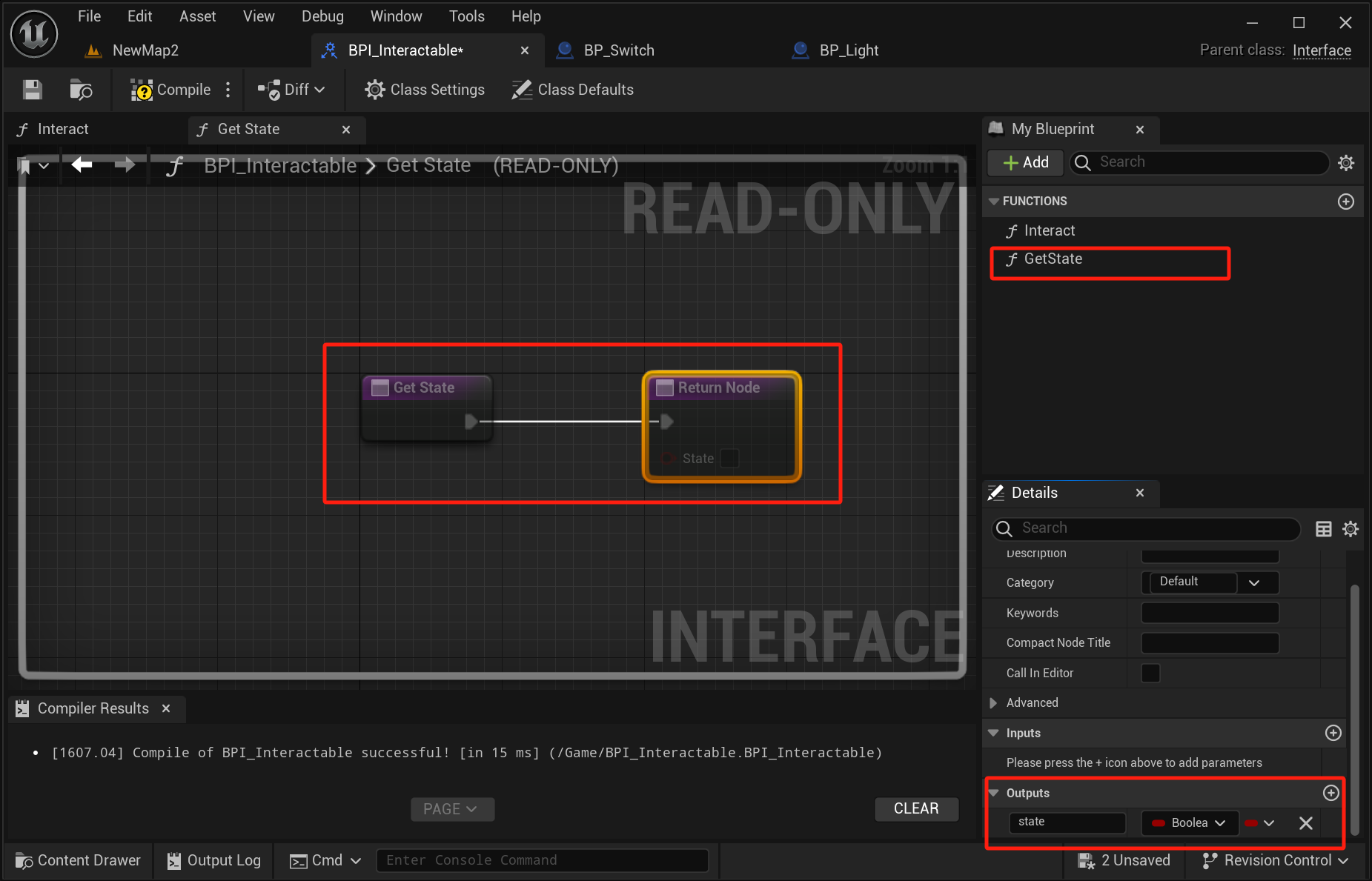Remove the state output parameter
The image size is (1372, 881).
coord(1306,823)
